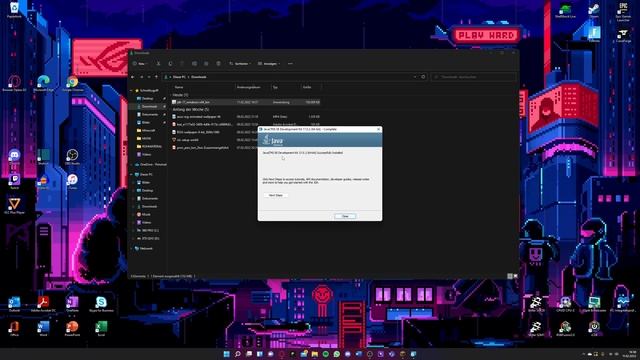
Task: Open Adobe Acrobat DC desktop icon
Action: pos(43,304)
